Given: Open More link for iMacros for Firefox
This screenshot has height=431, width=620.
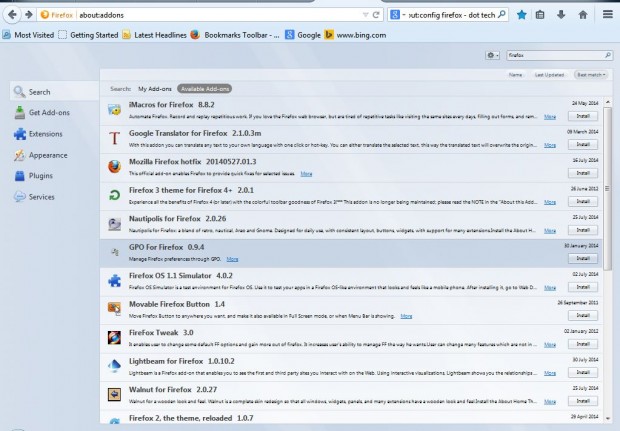Looking at the screenshot, I should point(550,117).
